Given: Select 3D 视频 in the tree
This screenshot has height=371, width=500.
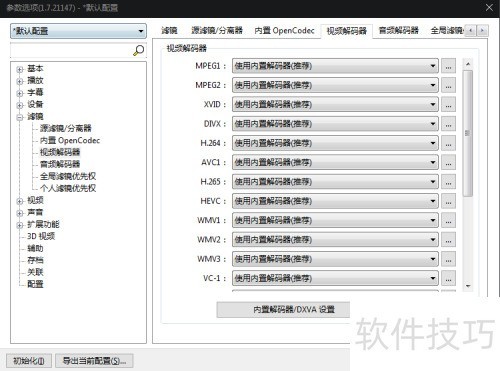Looking at the screenshot, I should tap(41, 236).
